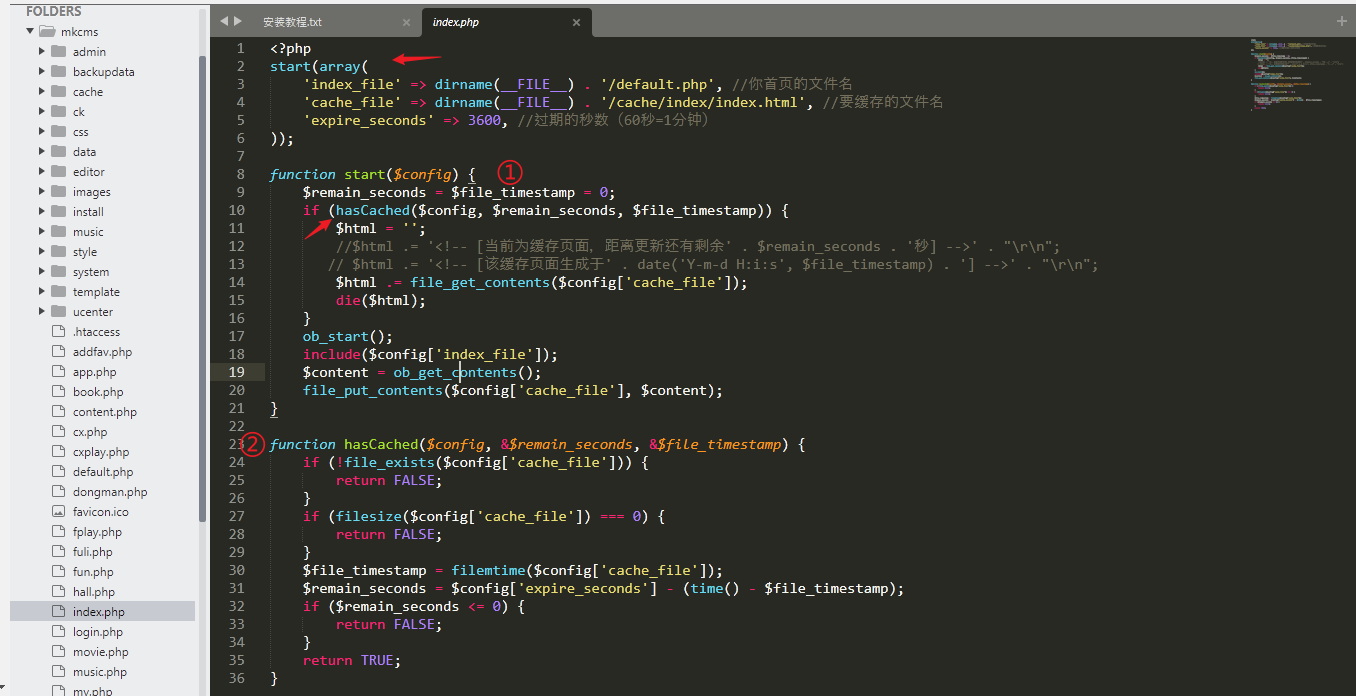
Task: Expand the data folder arrow
Action: (x=42, y=152)
